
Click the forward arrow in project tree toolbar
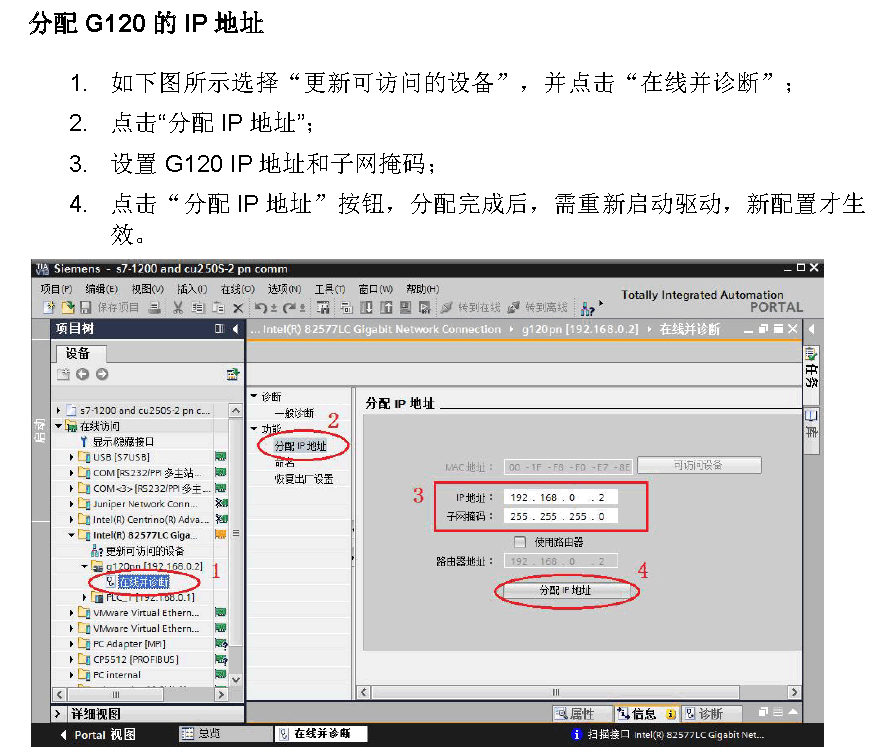[x=102, y=374]
